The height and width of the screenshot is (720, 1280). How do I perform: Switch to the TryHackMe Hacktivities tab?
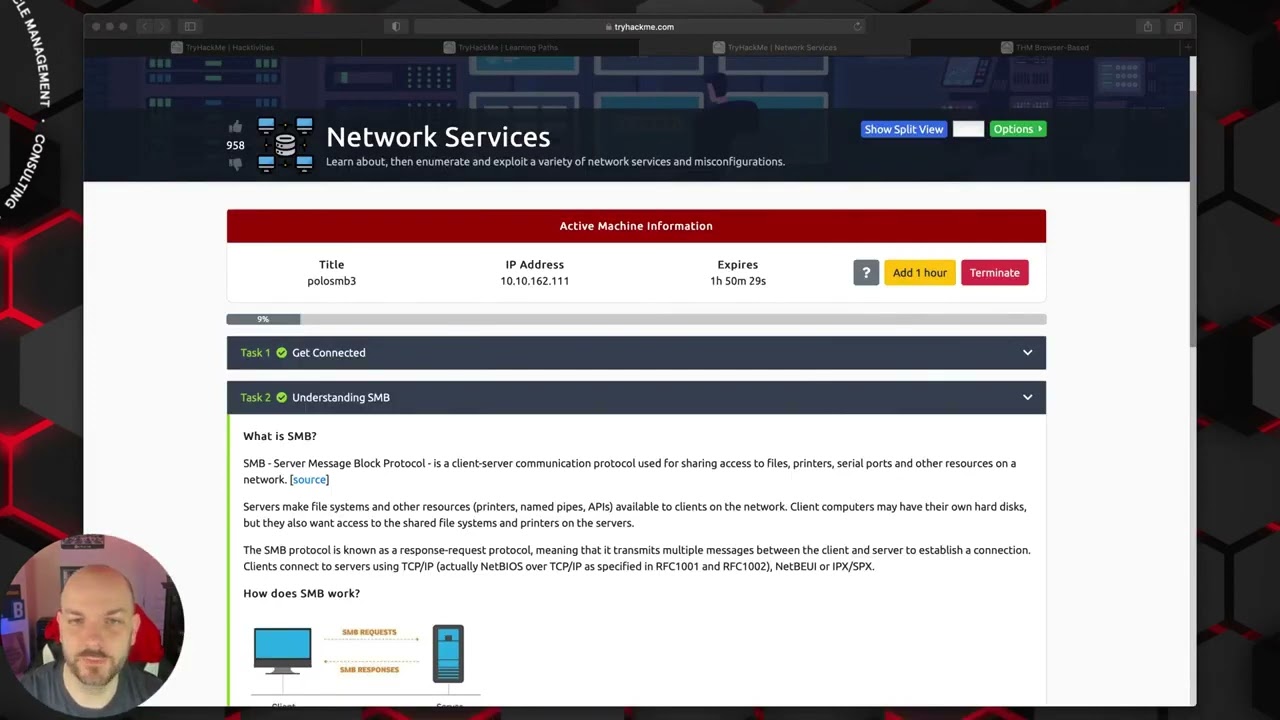222,47
